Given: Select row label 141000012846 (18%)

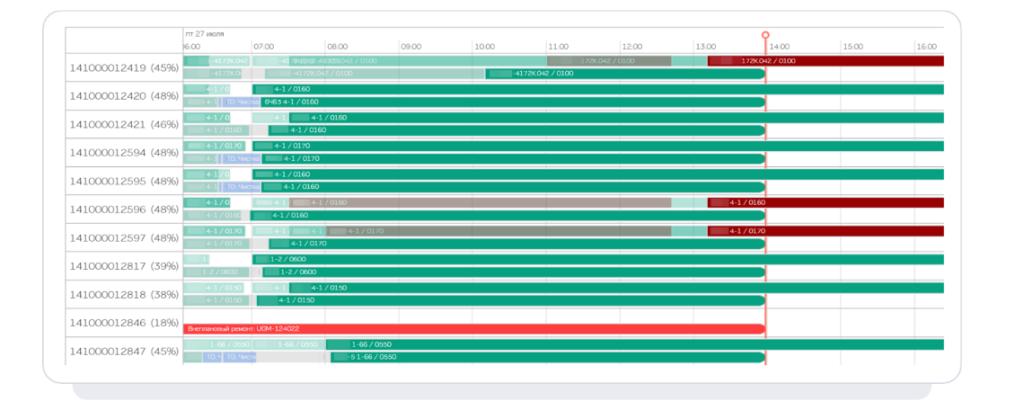Looking at the screenshot, I should tap(124, 323).
